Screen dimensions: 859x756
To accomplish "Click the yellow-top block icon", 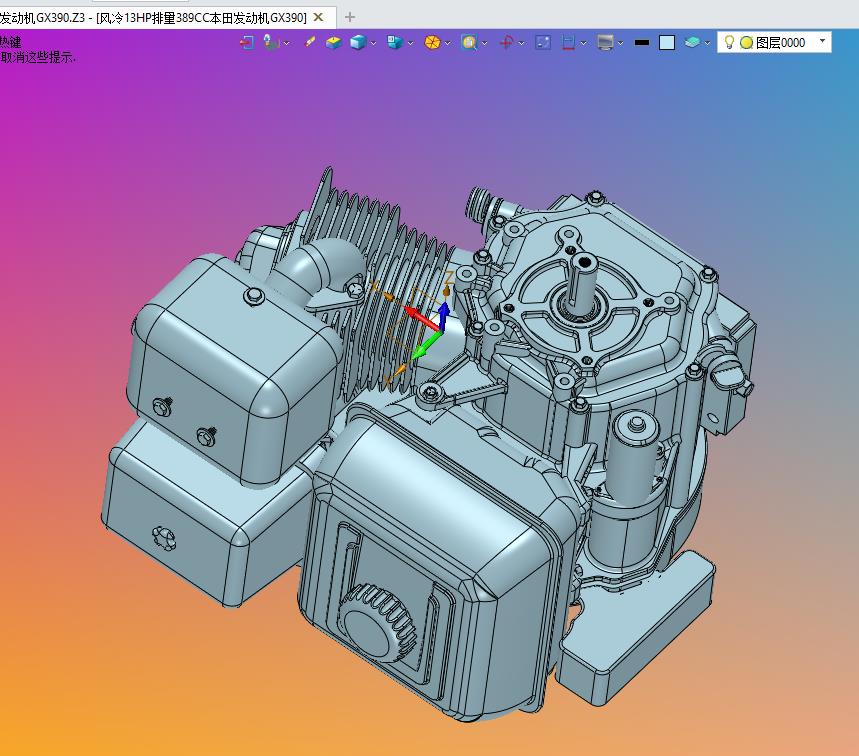I will (333, 42).
